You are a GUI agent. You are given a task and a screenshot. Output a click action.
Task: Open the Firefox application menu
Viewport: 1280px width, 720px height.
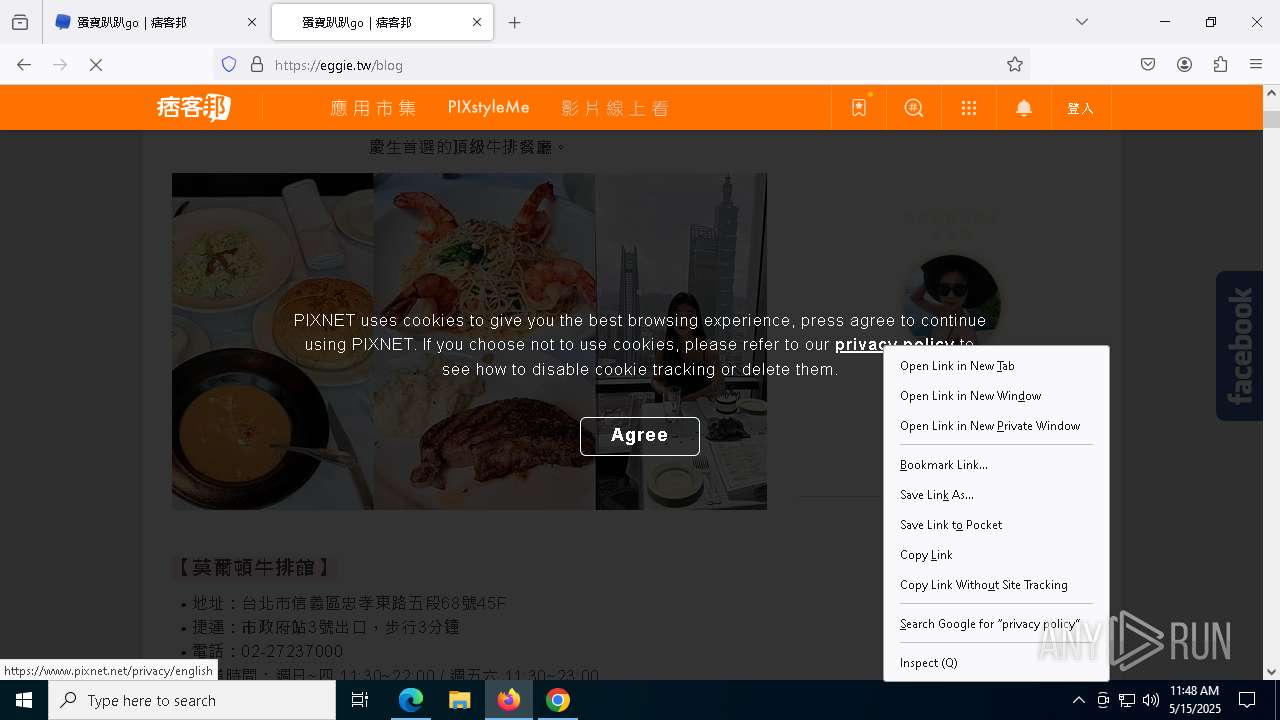point(1256,64)
